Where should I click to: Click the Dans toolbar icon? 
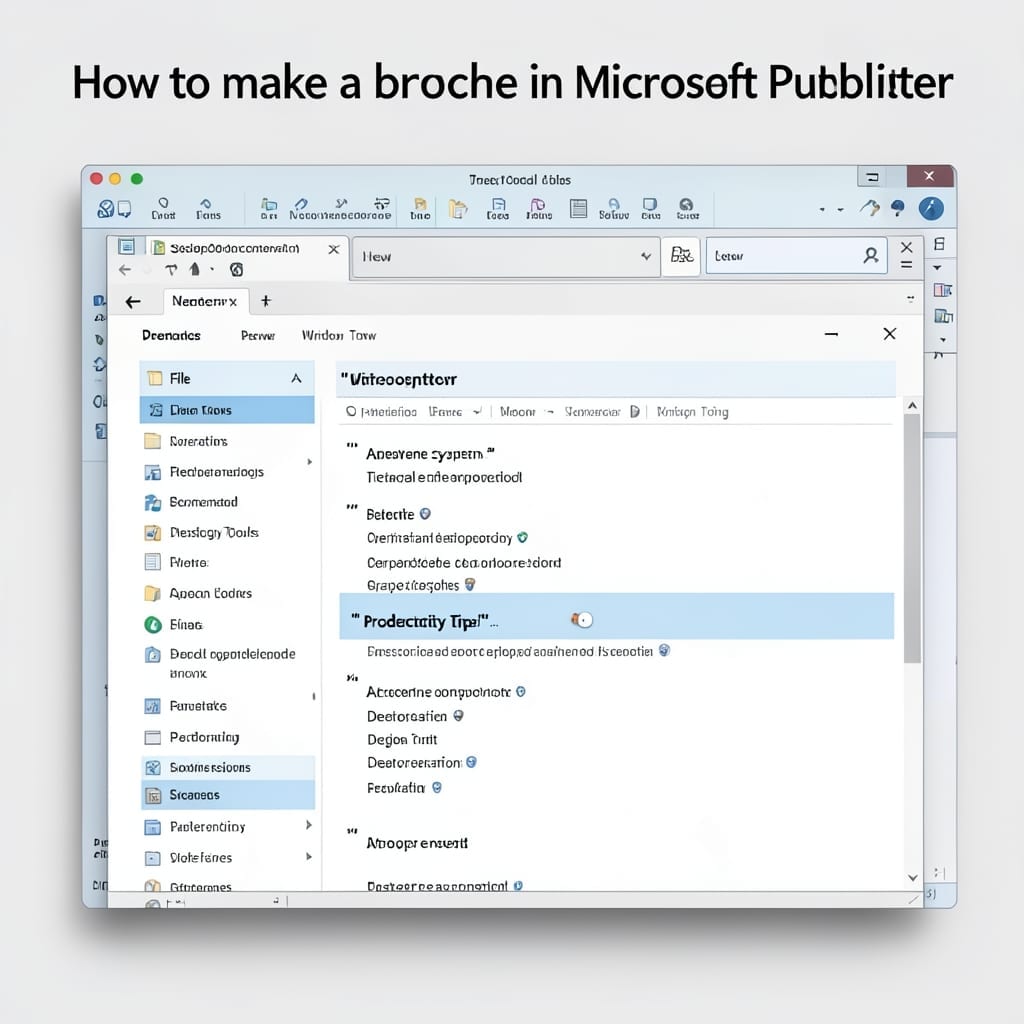tap(208, 208)
